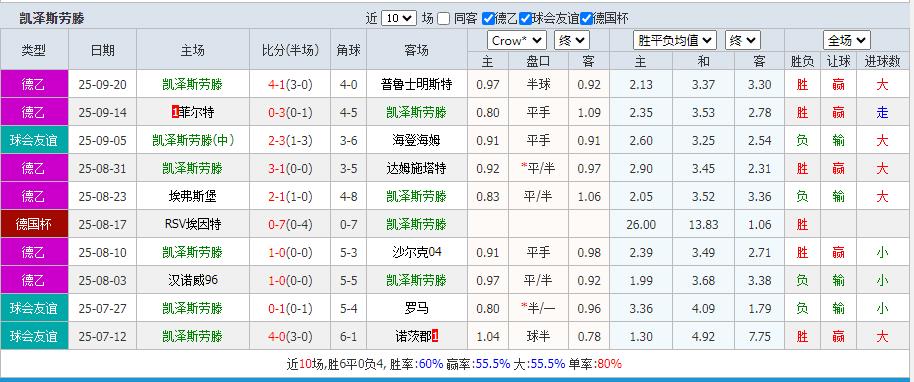Click the date cell 25-08-03

103,281
